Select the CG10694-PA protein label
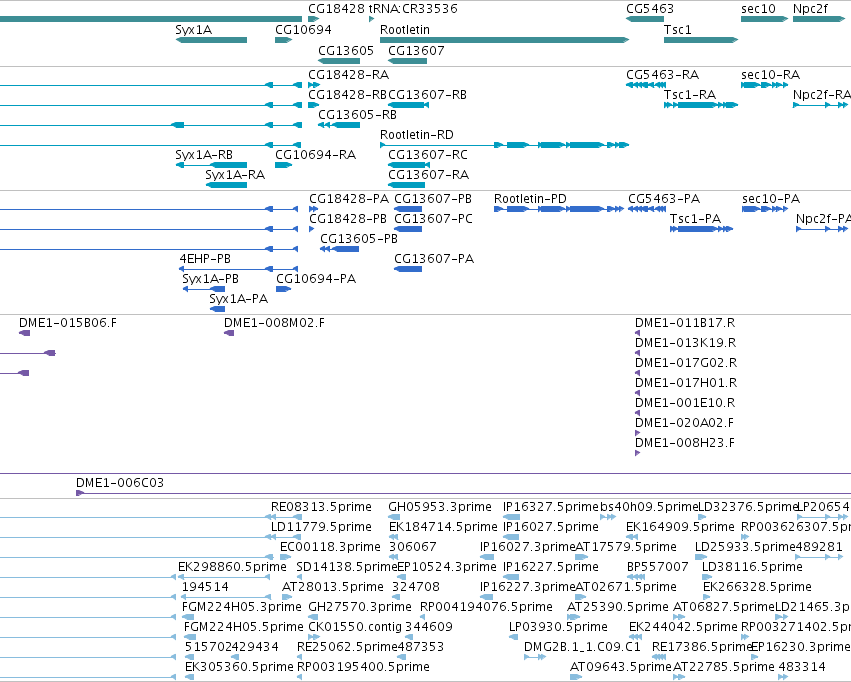 point(316,279)
